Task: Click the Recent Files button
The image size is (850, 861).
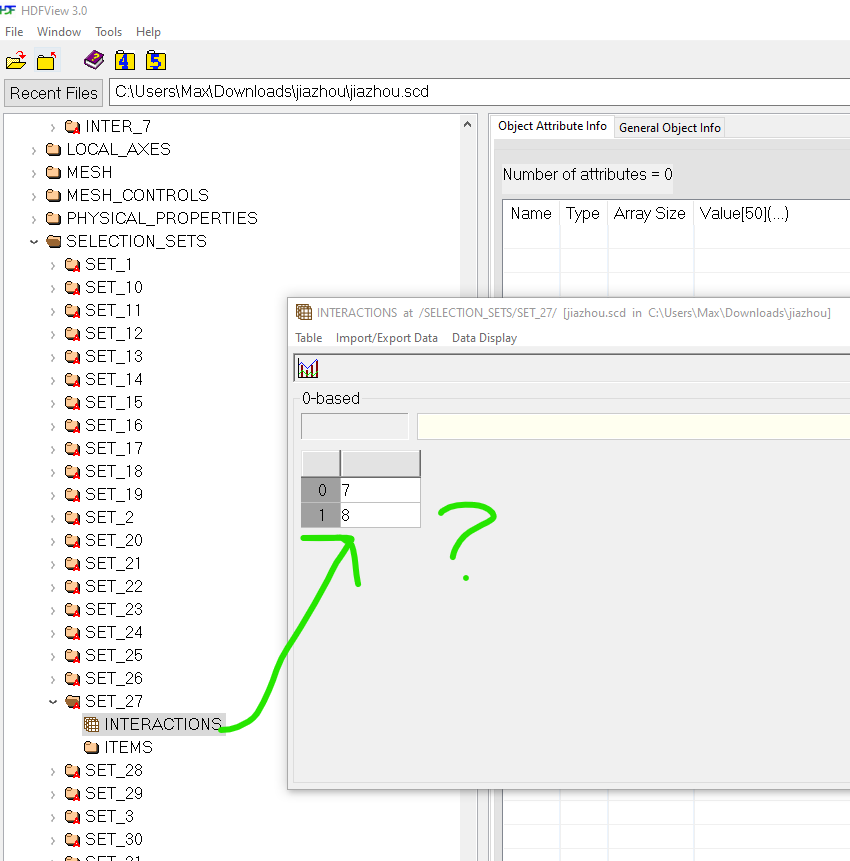Action: [x=53, y=93]
